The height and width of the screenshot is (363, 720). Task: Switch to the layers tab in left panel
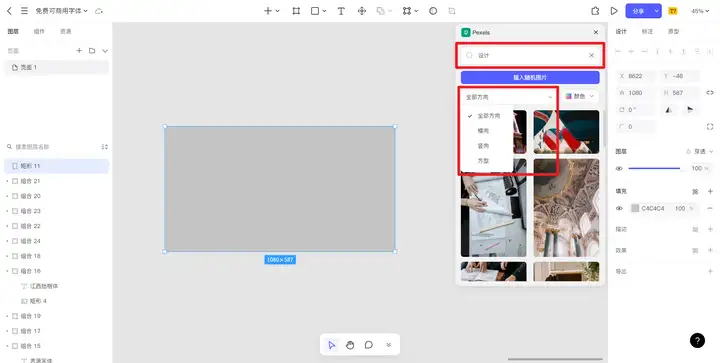point(13,31)
